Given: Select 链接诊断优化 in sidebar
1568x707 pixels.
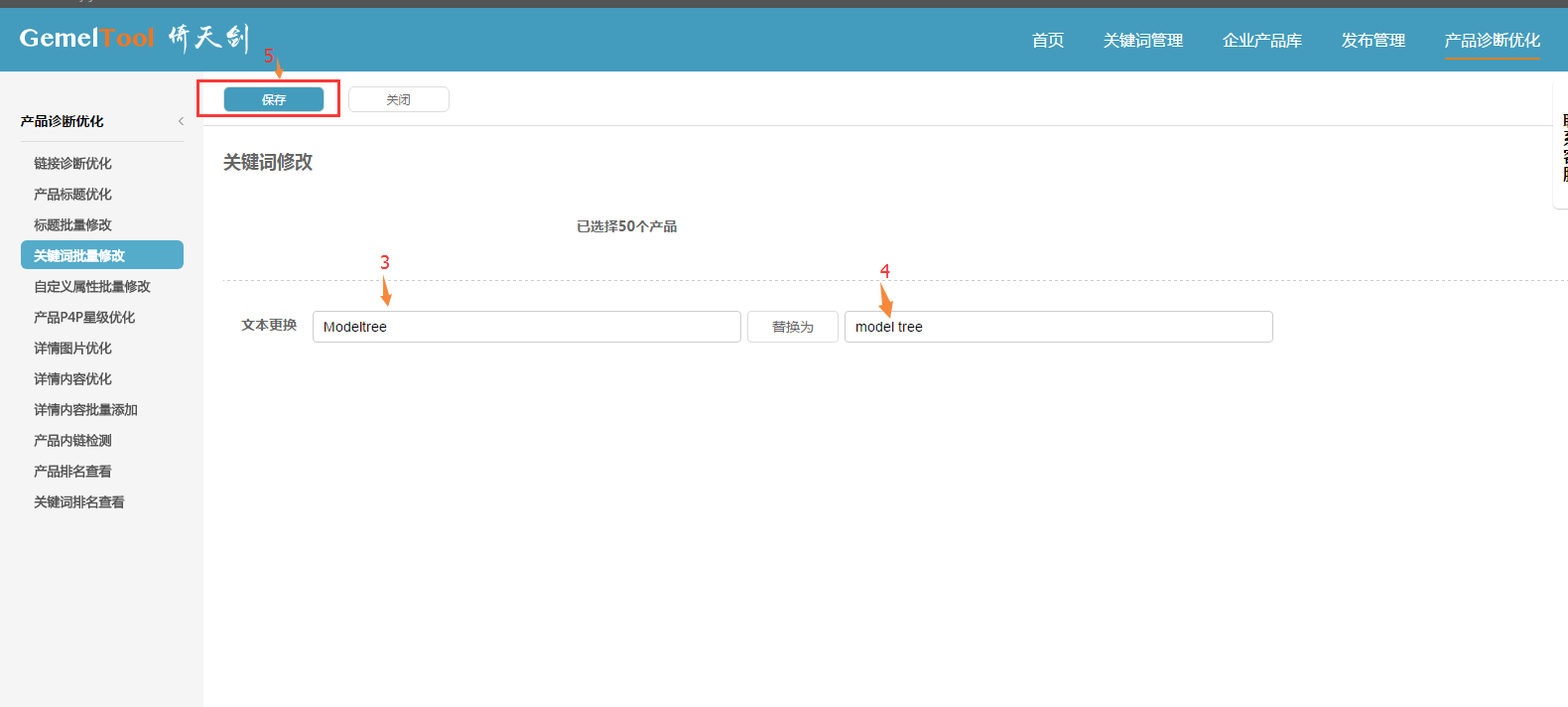Looking at the screenshot, I should coord(72,163).
